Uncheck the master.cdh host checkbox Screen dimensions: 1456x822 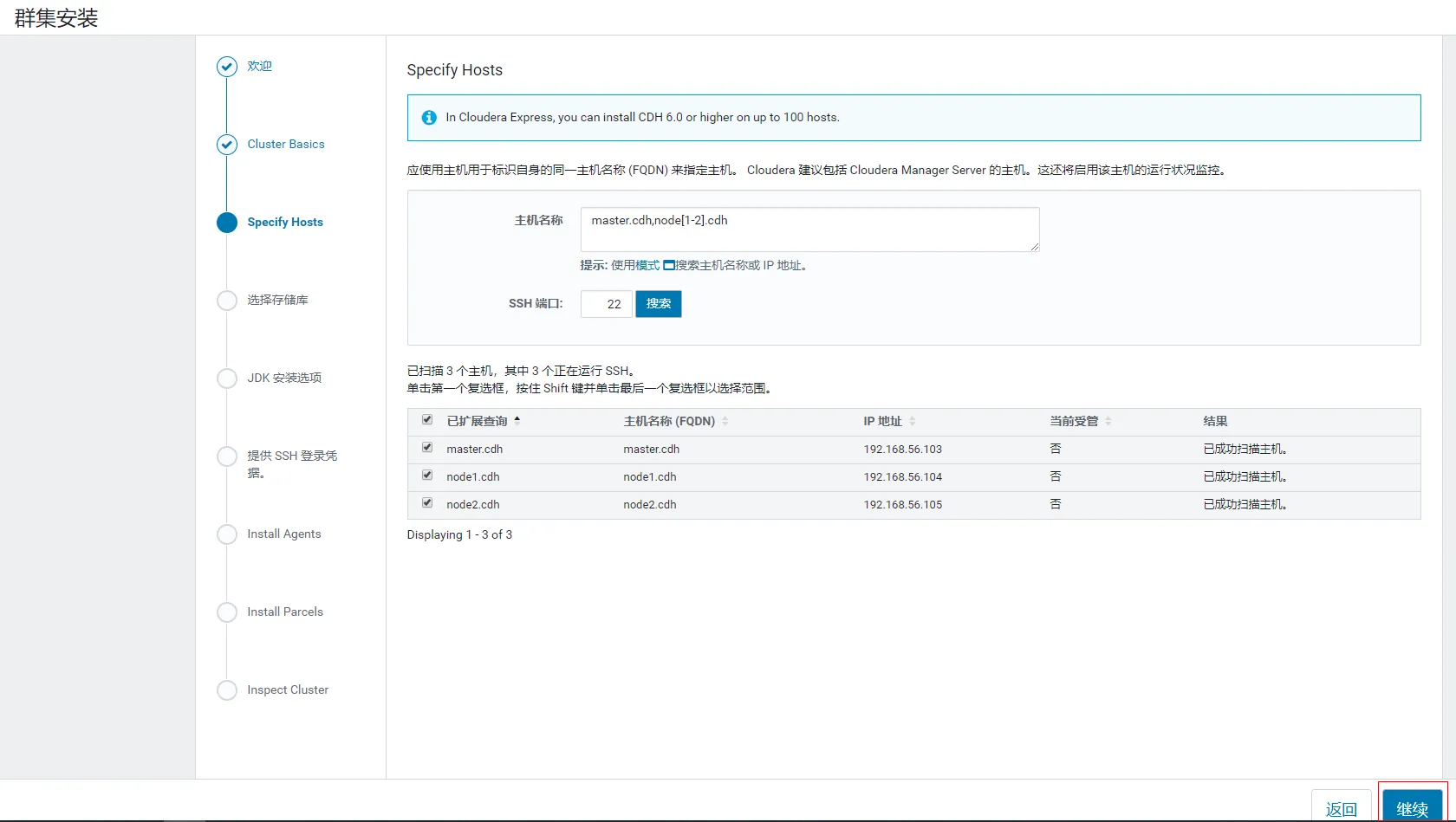click(x=427, y=448)
